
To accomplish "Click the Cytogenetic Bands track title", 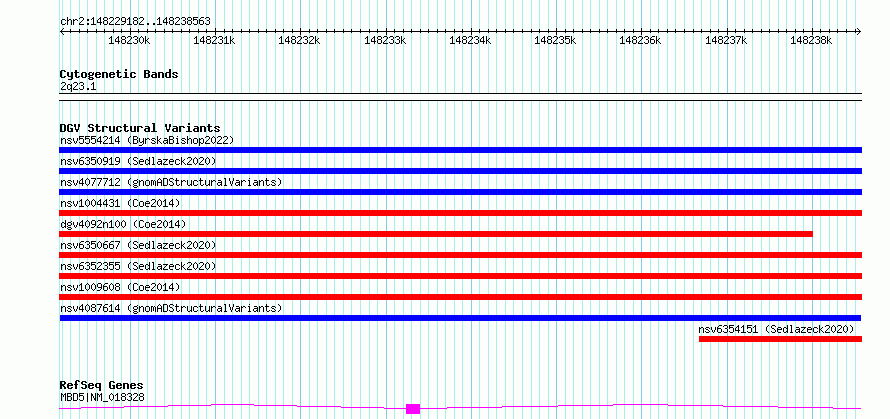I will (119, 74).
